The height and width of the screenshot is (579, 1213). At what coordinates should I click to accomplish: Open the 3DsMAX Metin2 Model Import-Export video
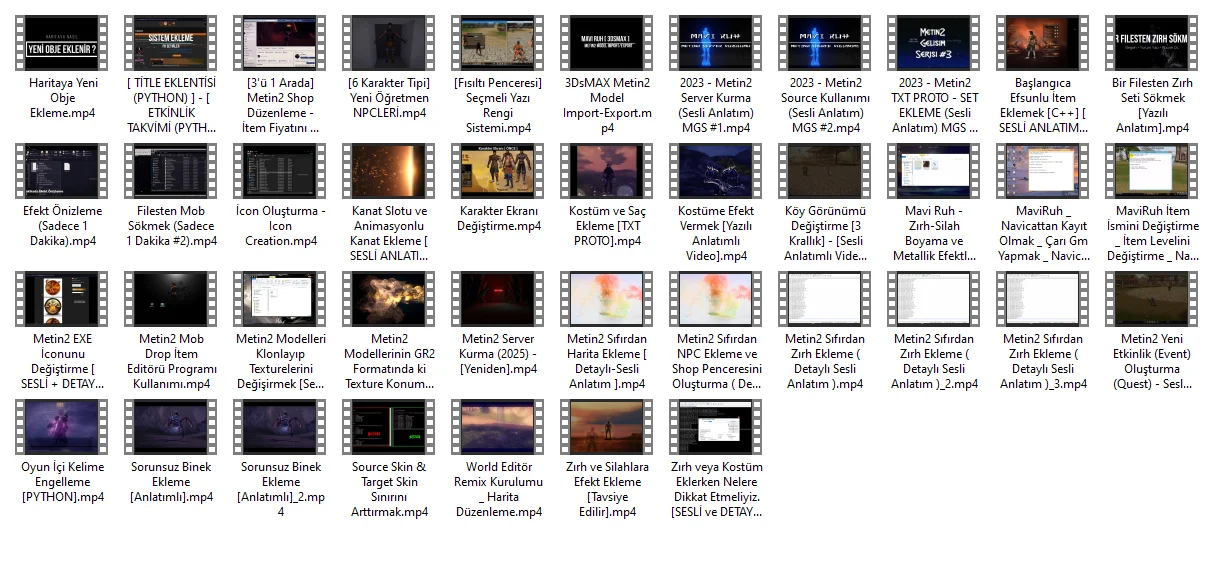click(x=607, y=43)
